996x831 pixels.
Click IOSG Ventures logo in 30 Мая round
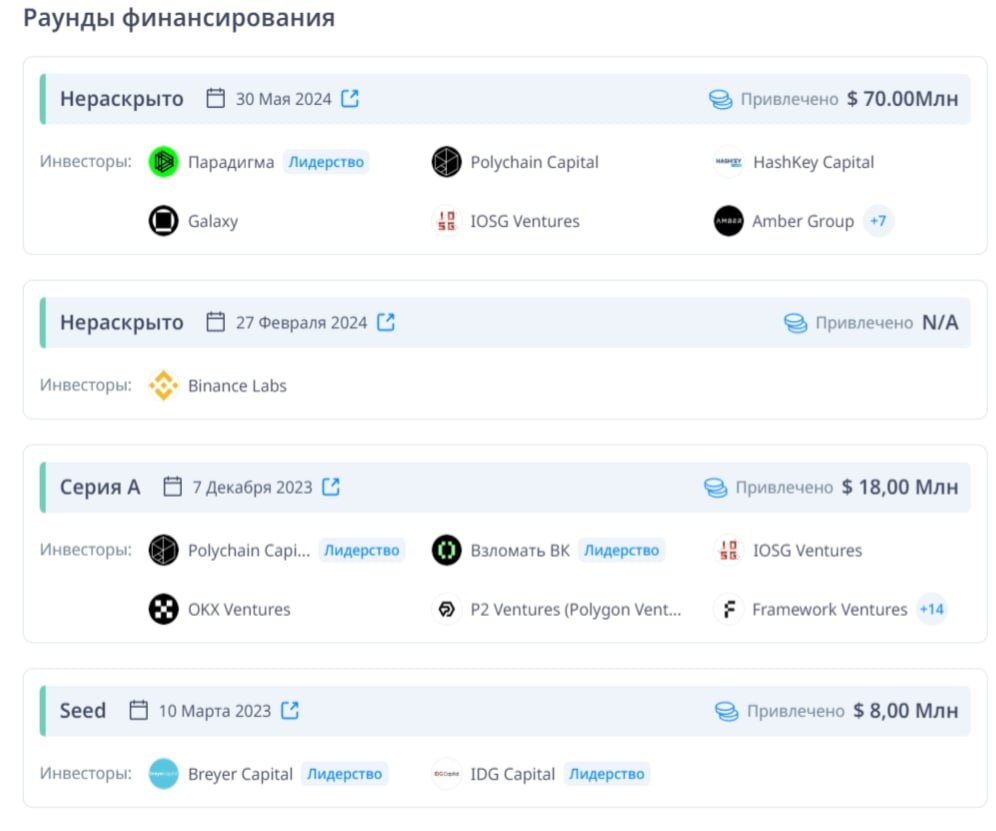(447, 221)
